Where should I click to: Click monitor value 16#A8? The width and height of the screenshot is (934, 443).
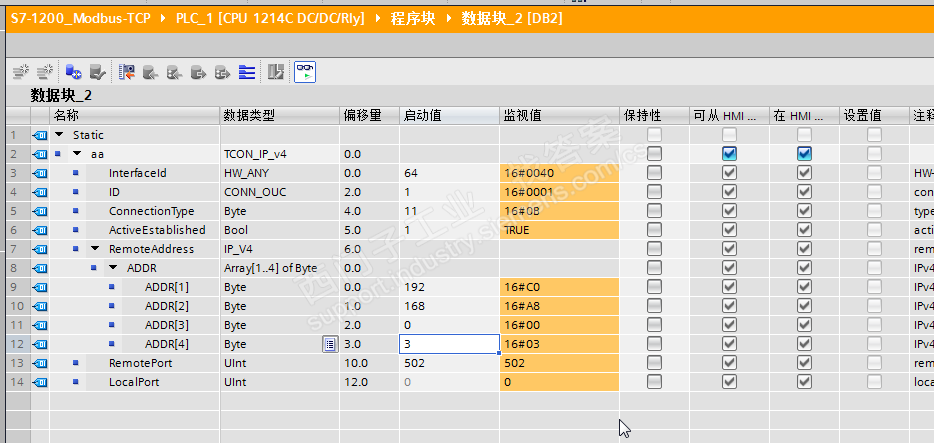click(559, 306)
